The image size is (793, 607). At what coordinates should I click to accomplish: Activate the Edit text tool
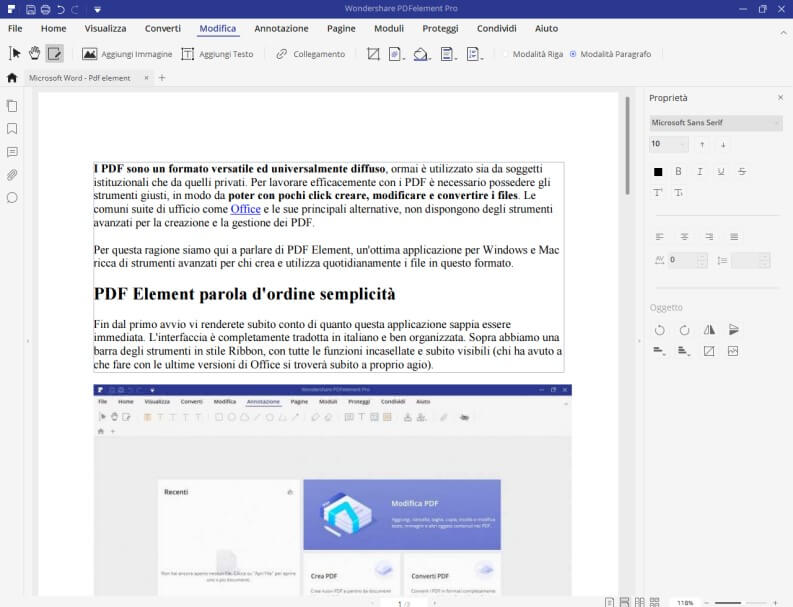click(x=54, y=53)
